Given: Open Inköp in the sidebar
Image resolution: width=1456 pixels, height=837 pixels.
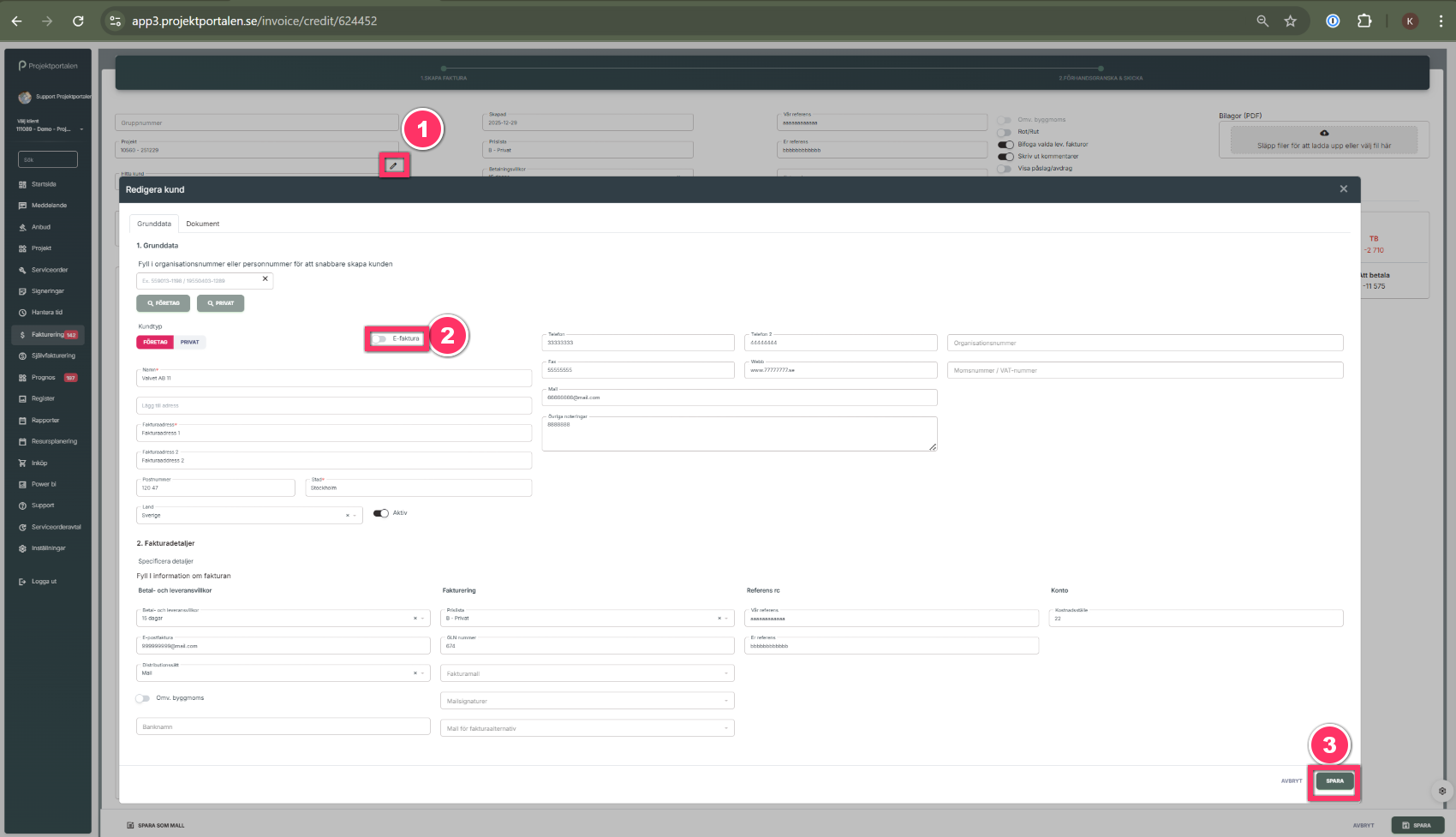Looking at the screenshot, I should click(x=39, y=463).
